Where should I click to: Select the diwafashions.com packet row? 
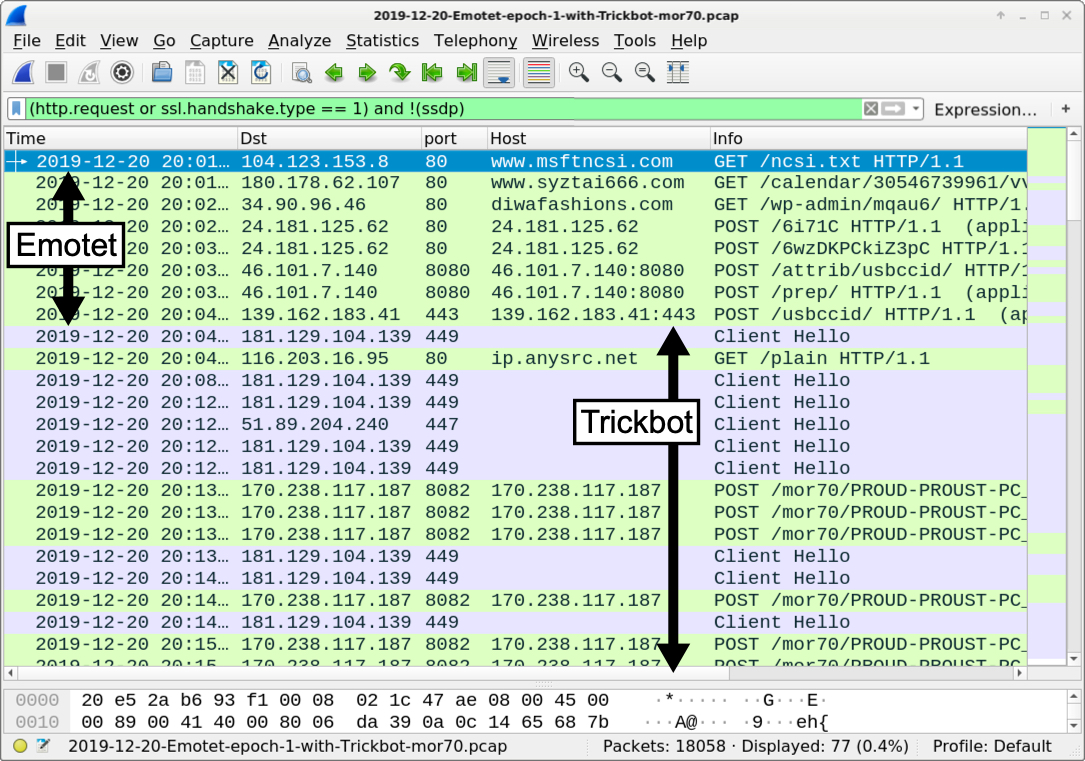point(516,205)
